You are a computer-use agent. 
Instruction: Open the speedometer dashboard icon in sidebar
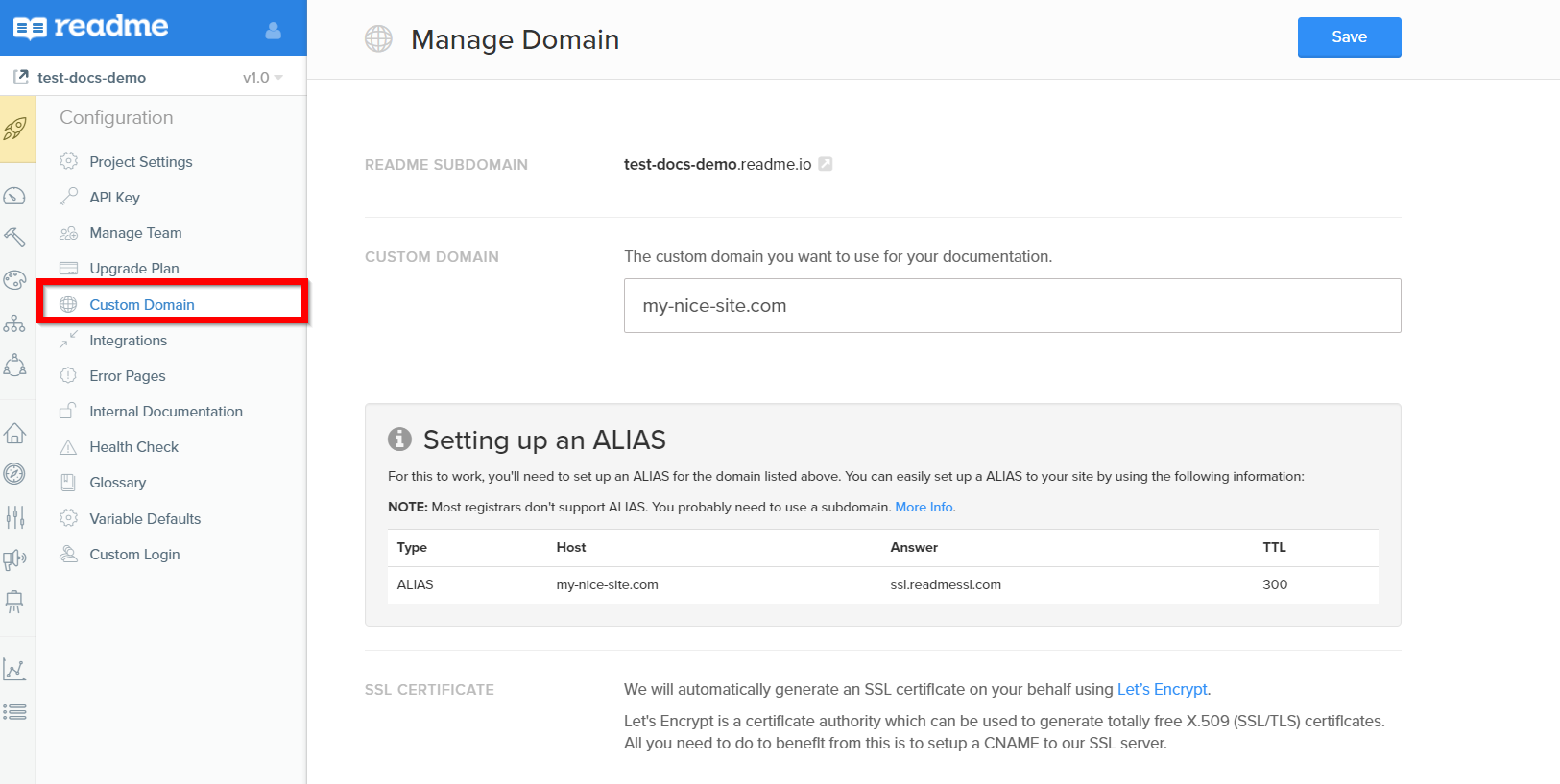[14, 197]
